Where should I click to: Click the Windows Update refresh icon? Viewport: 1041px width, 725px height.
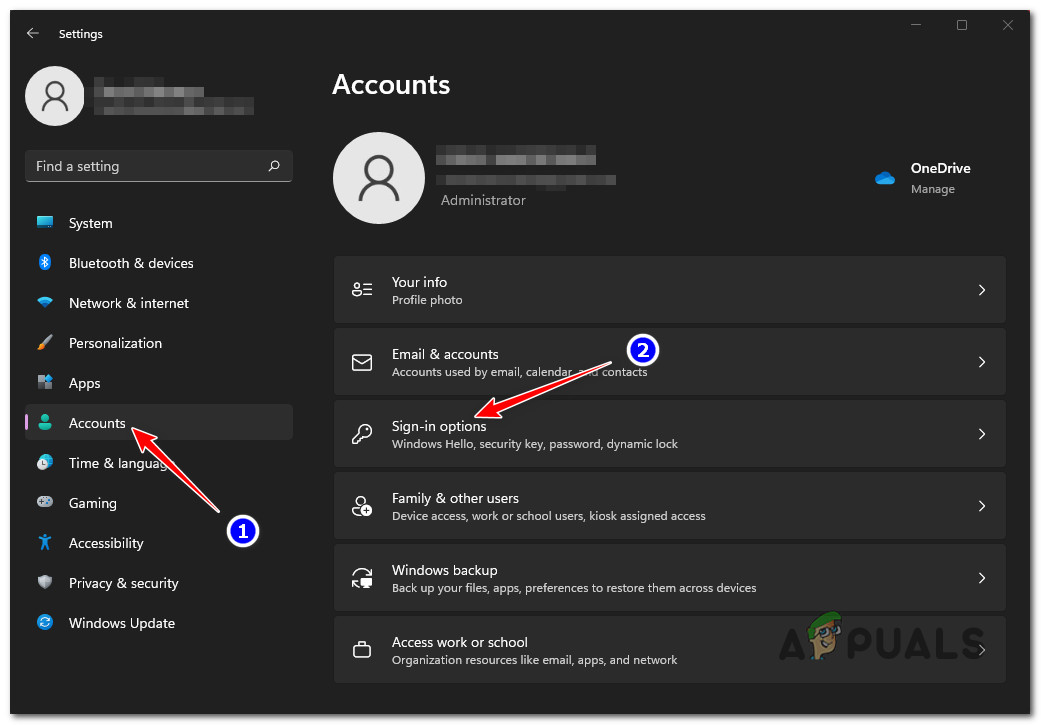pos(45,622)
